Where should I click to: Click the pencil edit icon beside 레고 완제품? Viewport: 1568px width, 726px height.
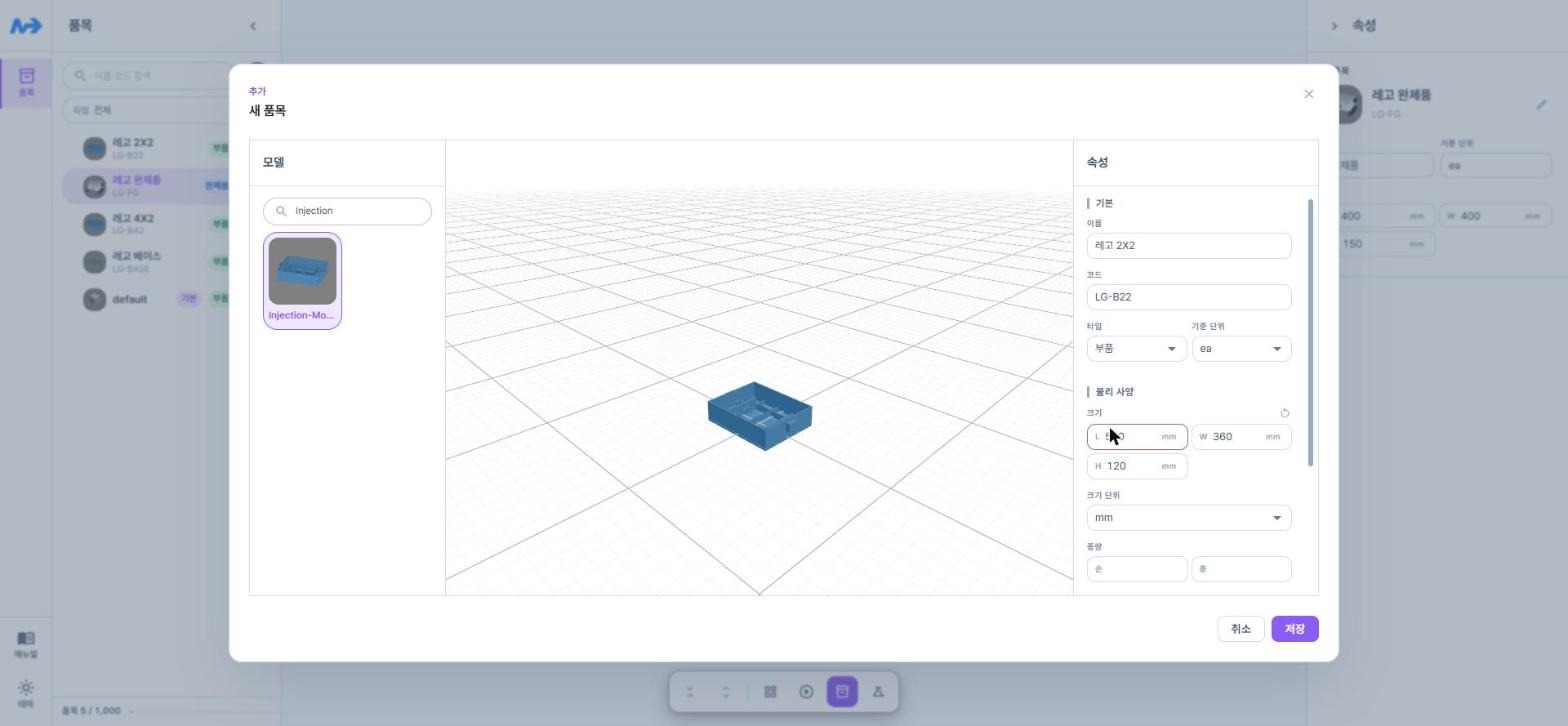pyautogui.click(x=1541, y=104)
